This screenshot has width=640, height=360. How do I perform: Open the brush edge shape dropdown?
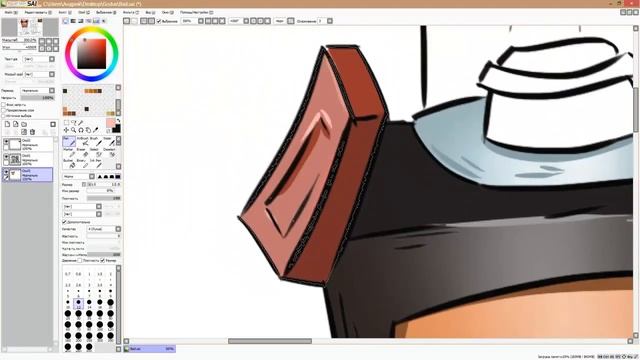[79, 176]
